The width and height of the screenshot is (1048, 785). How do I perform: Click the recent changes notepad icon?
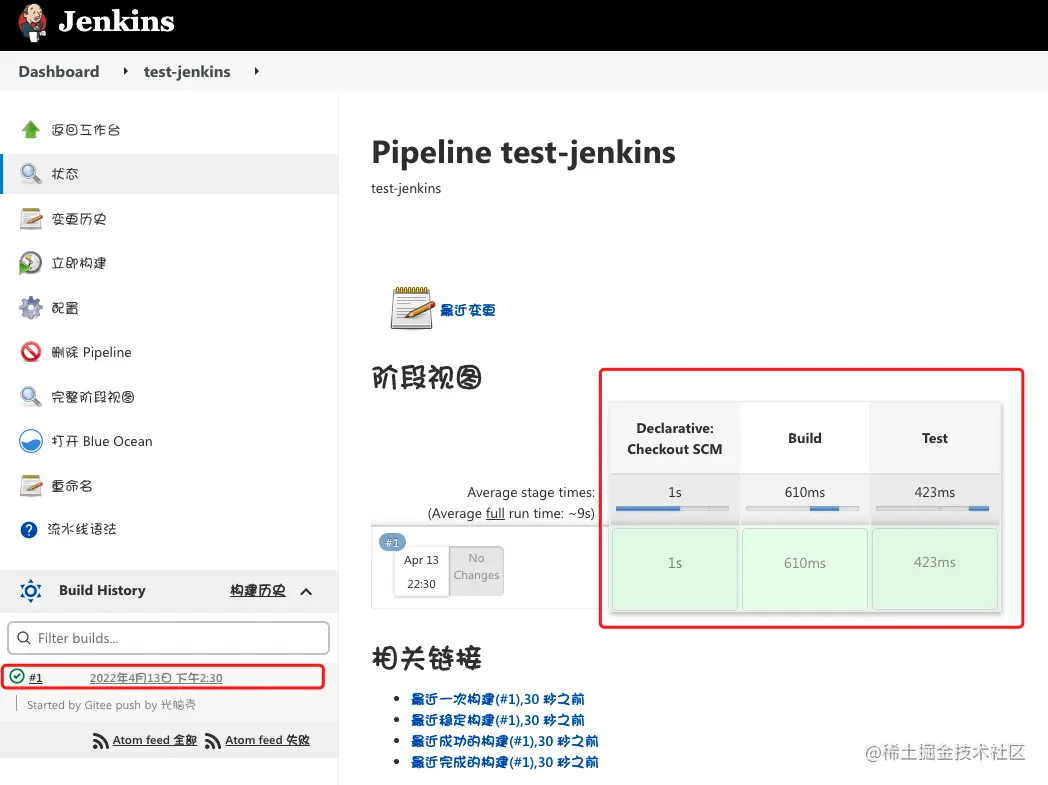coord(411,309)
